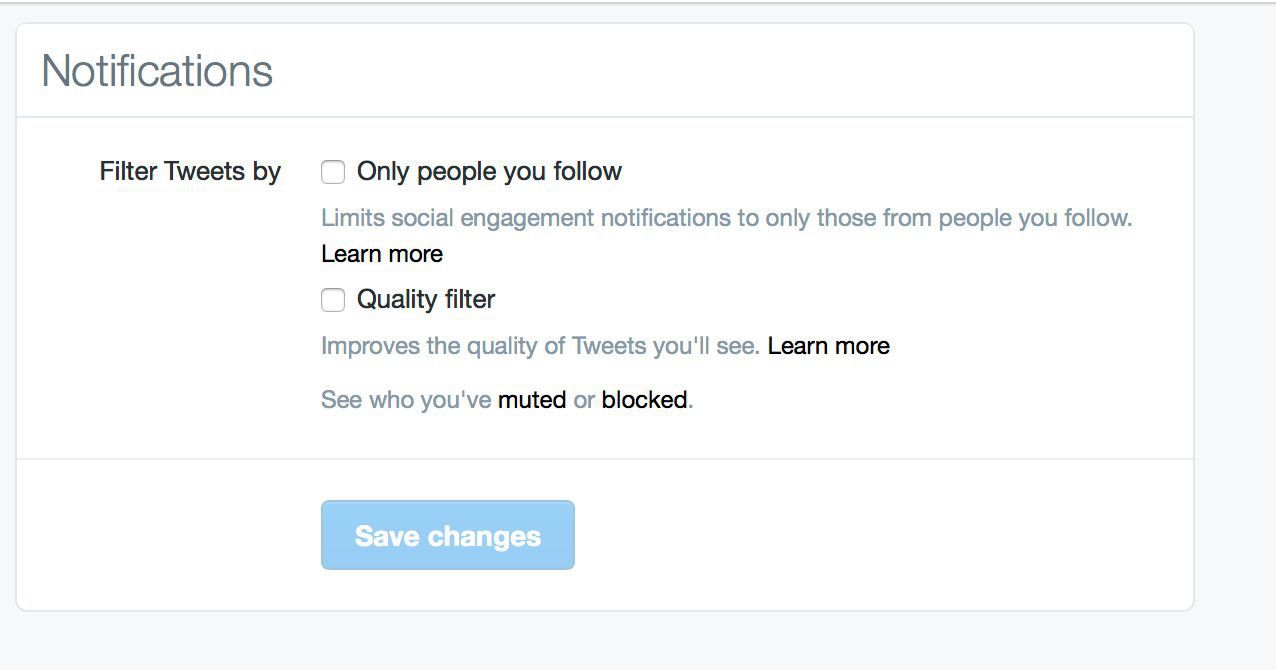
Task: Click blank footer space right of Save changes
Action: point(880,535)
